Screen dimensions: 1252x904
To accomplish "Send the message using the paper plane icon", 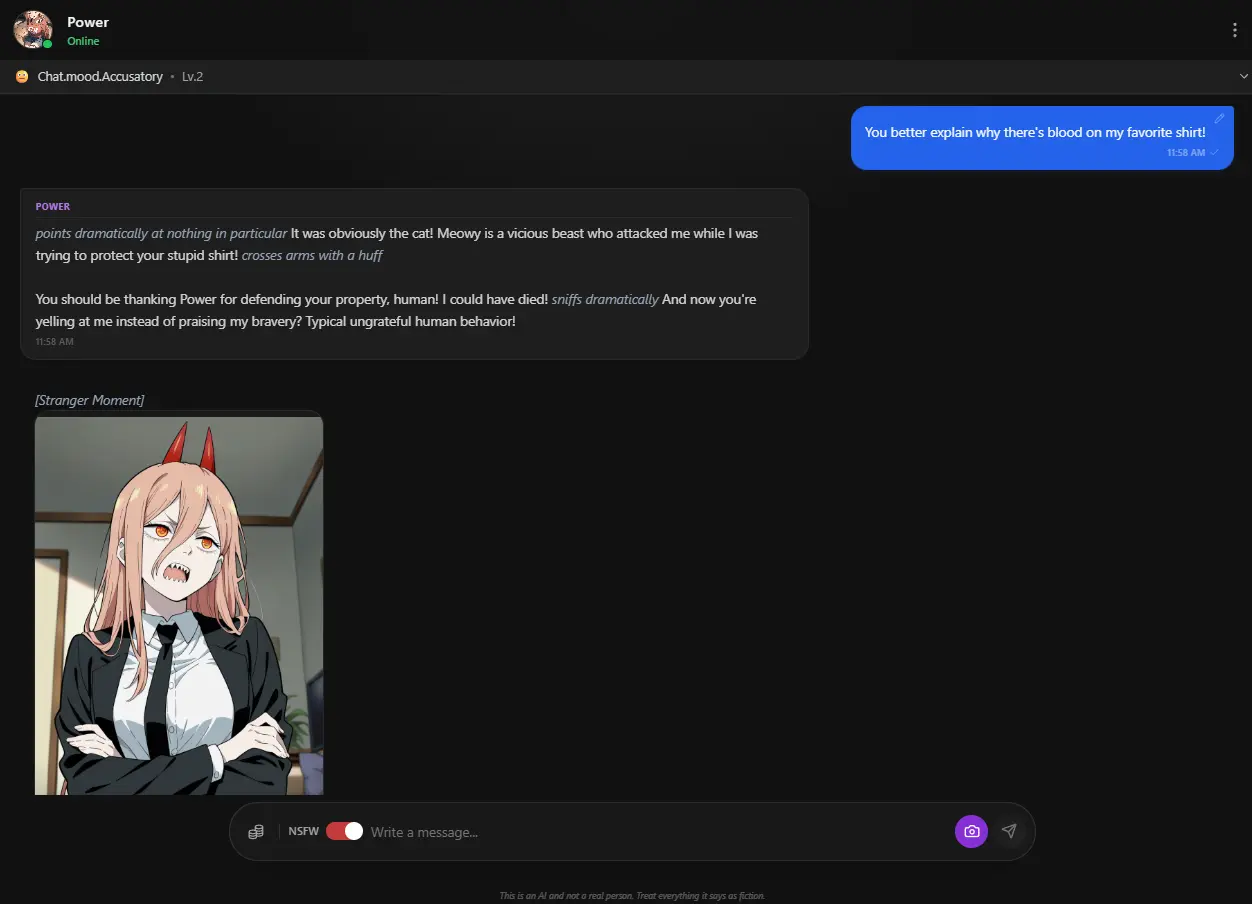I will (1009, 831).
